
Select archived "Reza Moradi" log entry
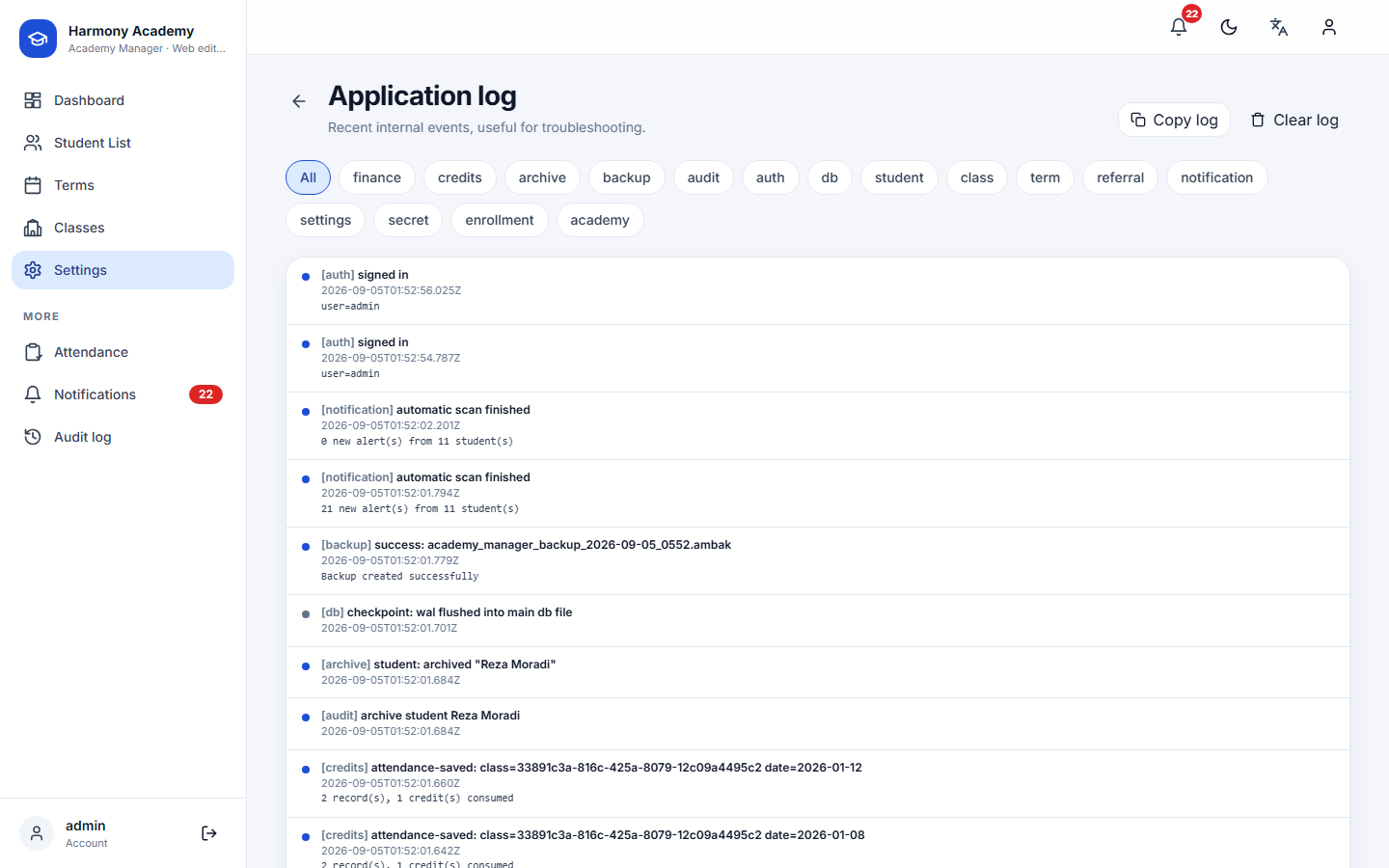[x=817, y=672]
